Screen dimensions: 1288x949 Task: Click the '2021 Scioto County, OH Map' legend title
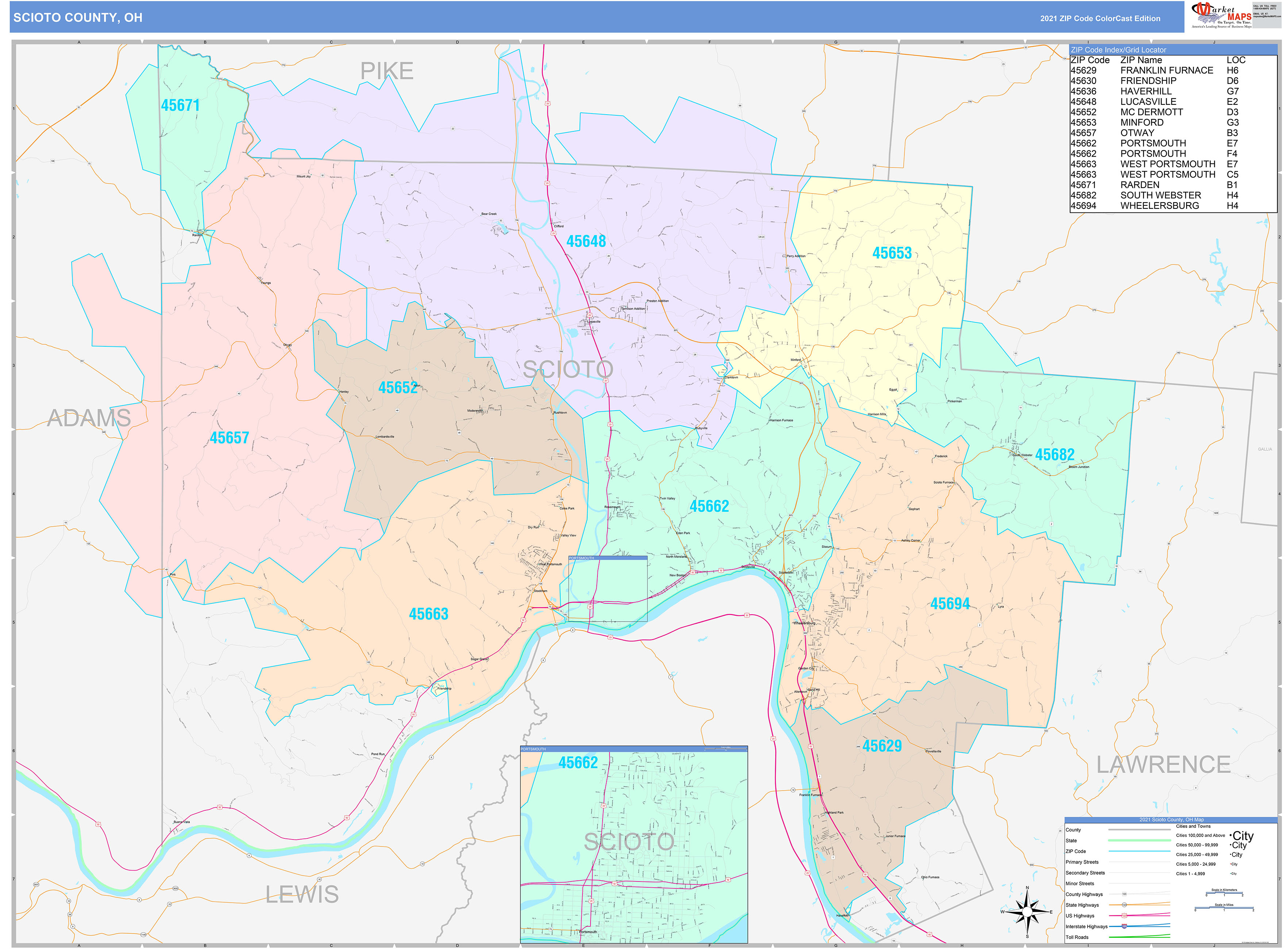(1171, 820)
